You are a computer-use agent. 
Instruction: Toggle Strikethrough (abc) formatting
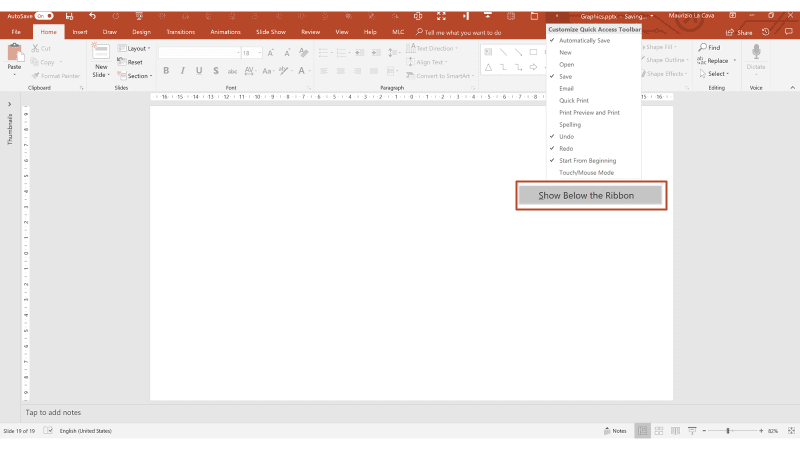(232, 71)
